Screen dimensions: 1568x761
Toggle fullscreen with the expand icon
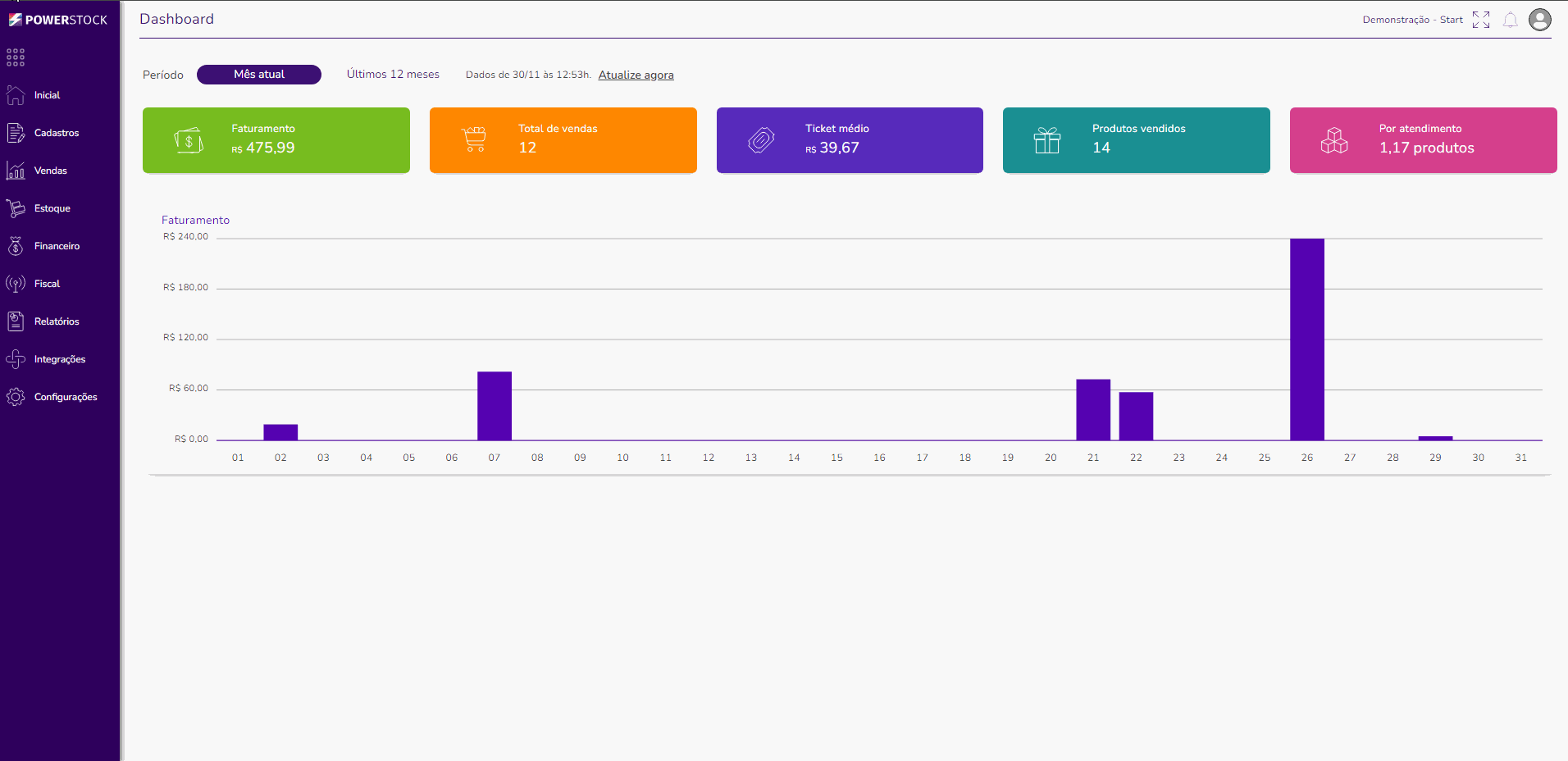pos(1481,20)
